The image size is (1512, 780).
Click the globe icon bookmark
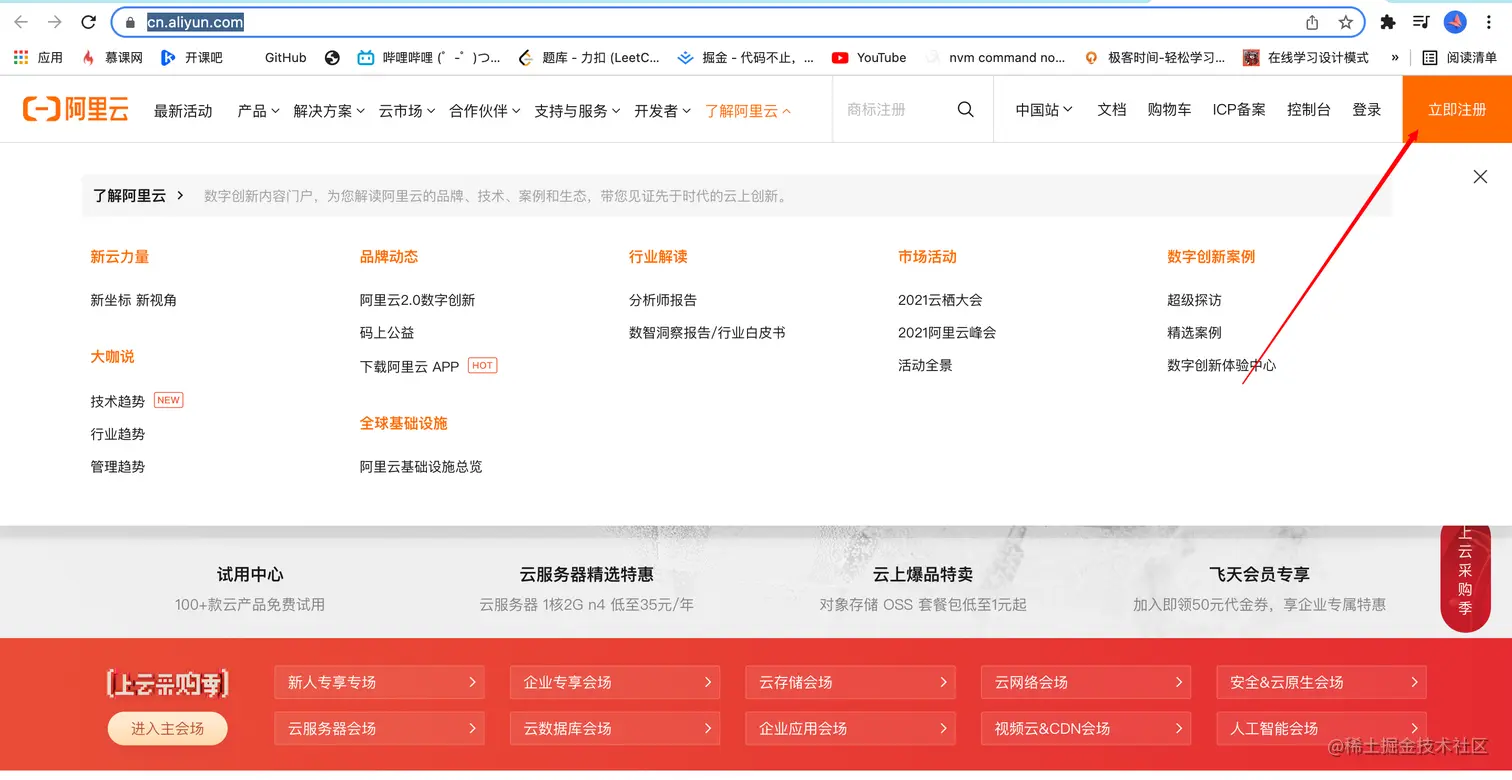[333, 58]
